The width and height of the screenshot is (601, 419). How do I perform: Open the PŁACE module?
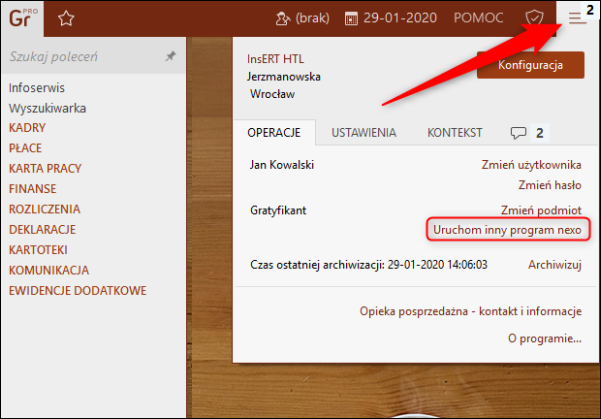[x=25, y=148]
